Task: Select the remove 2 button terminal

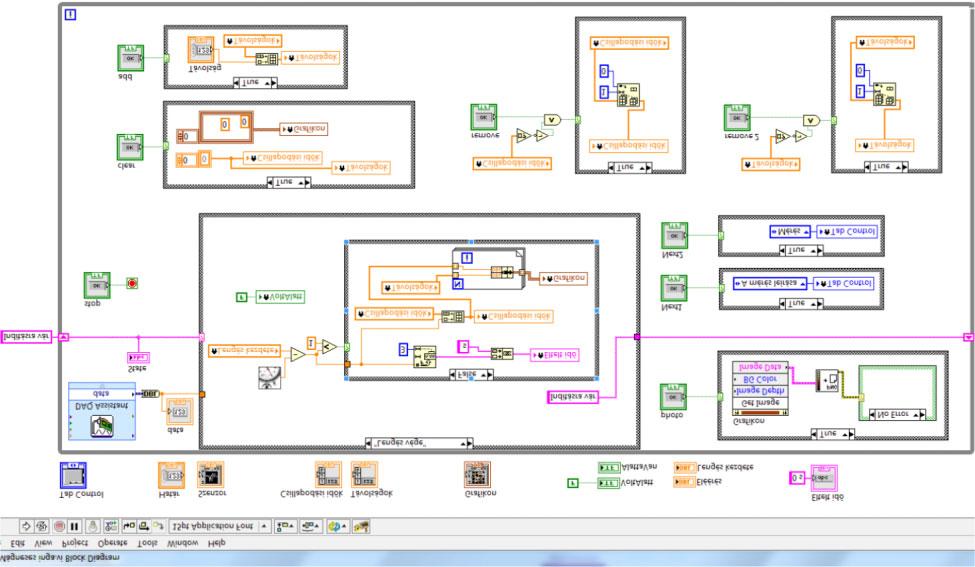Action: click(x=737, y=118)
